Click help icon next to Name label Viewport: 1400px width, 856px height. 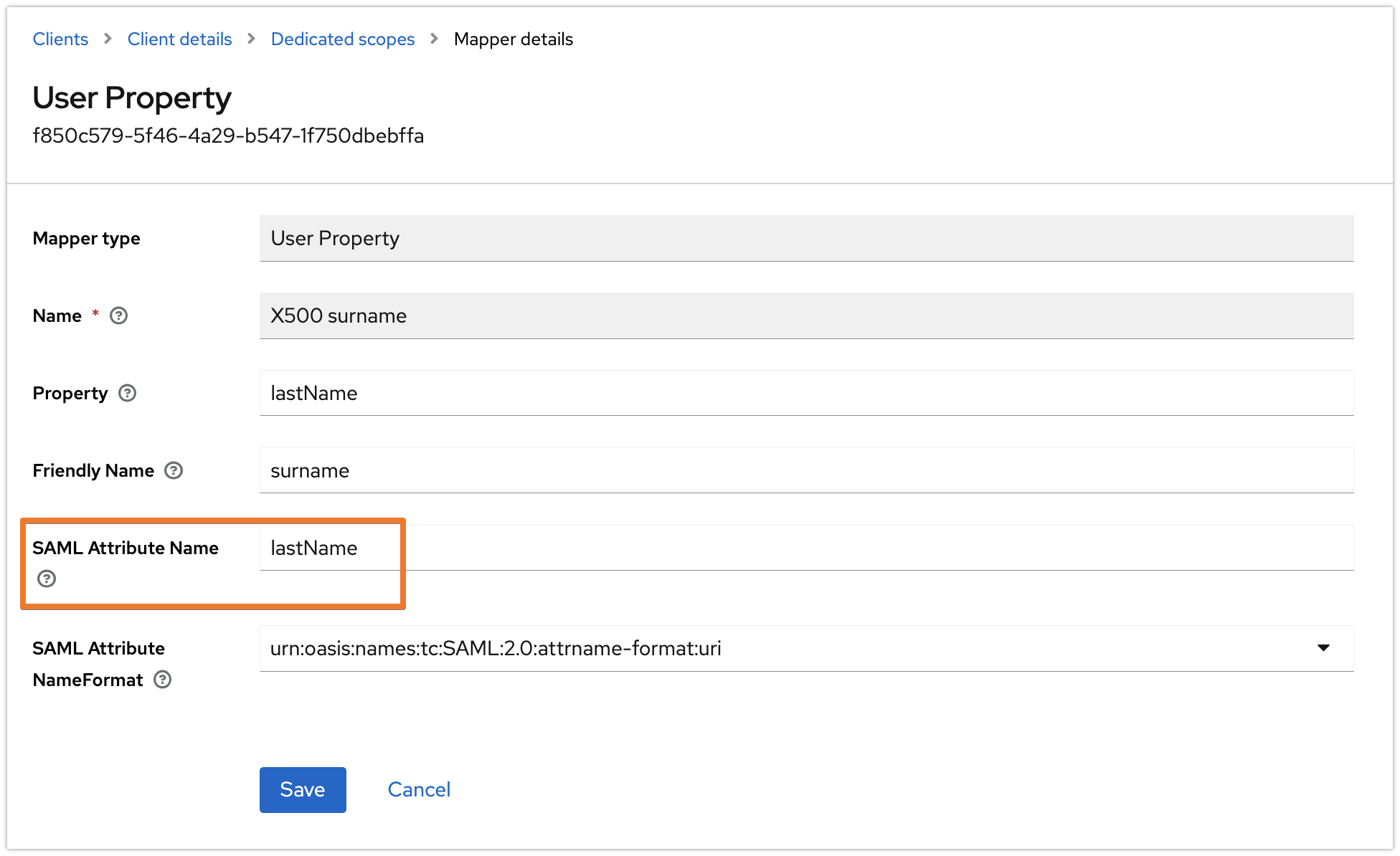118,315
